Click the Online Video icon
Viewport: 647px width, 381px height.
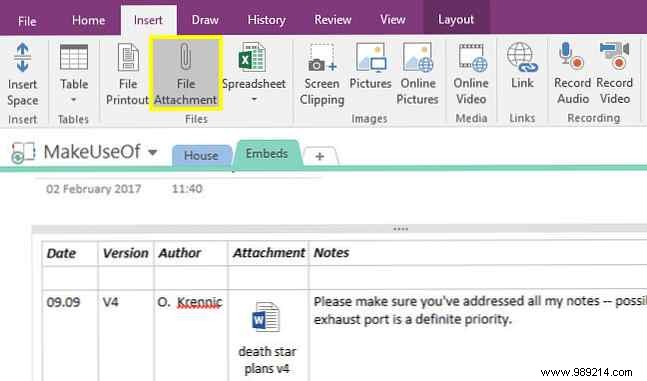(x=473, y=57)
